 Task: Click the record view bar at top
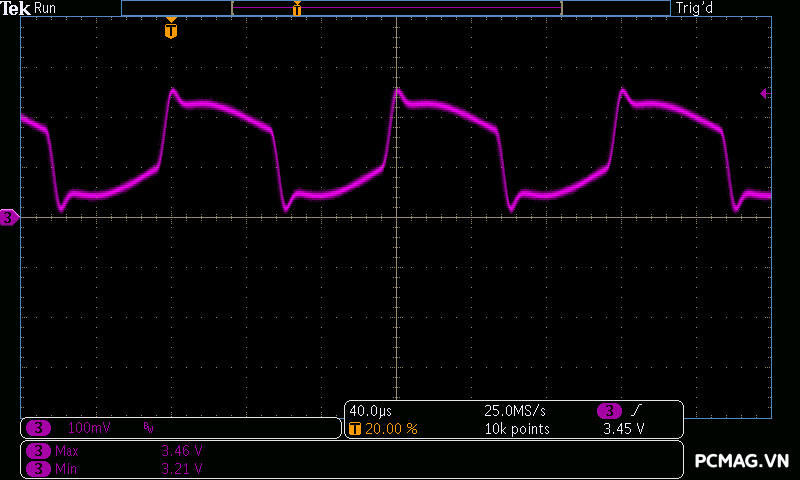pyautogui.click(x=396, y=8)
